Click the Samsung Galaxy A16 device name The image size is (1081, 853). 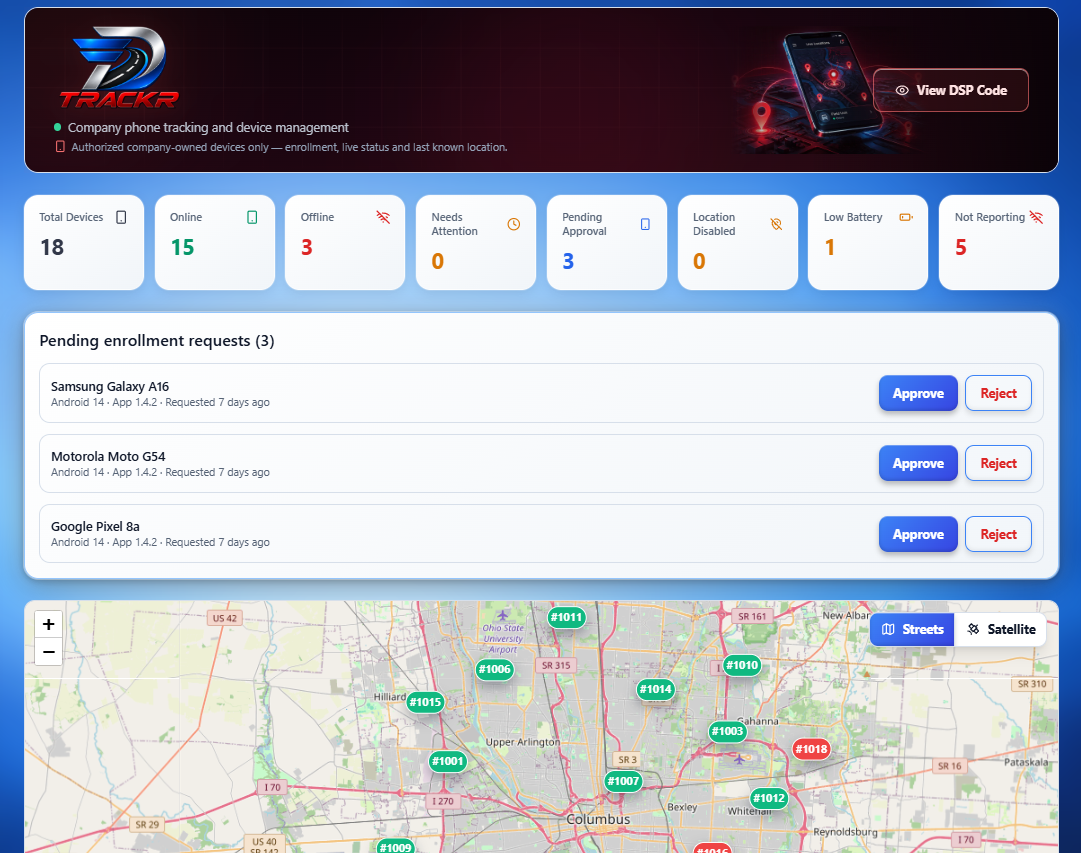(110, 387)
